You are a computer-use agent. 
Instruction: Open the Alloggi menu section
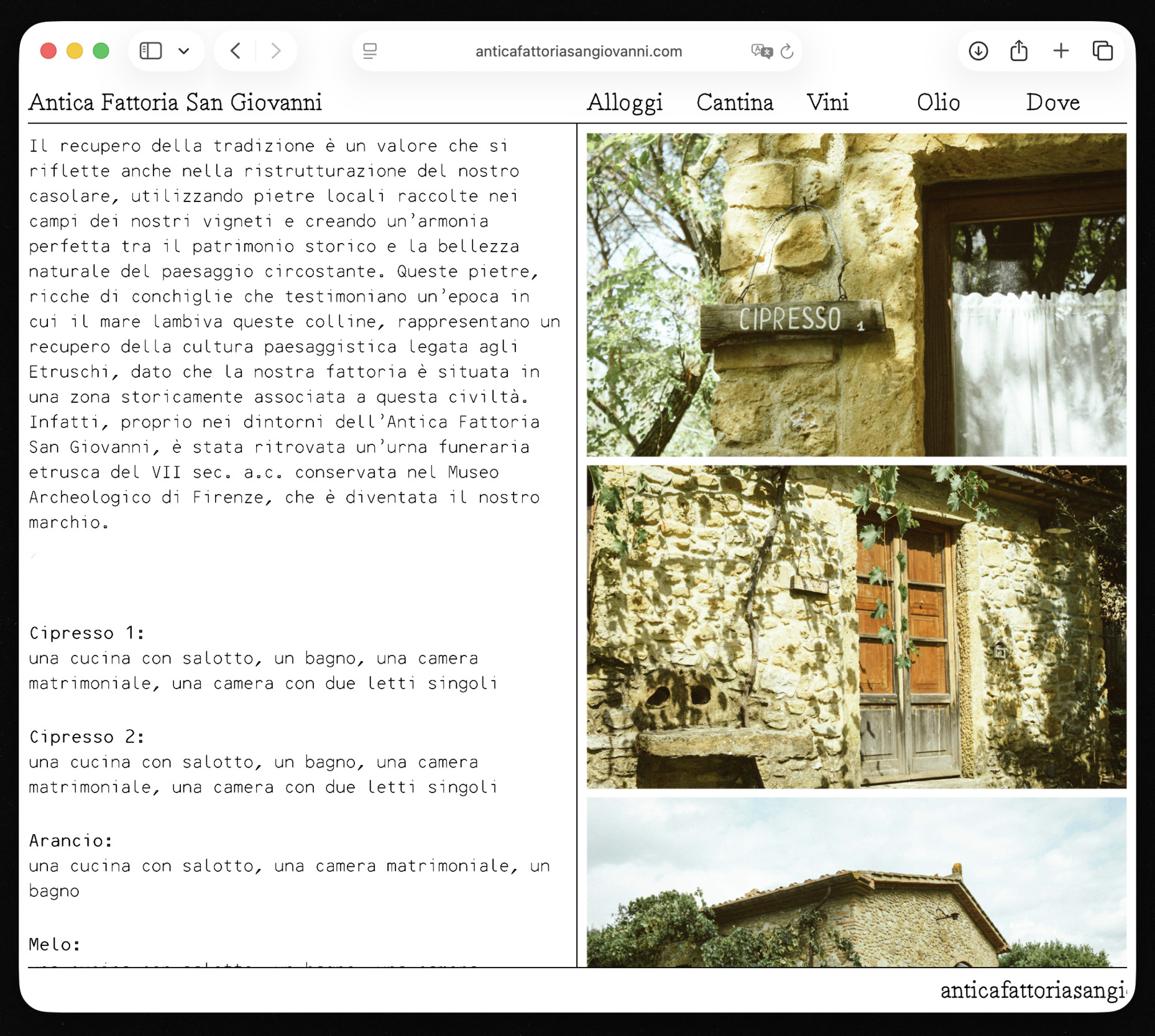pos(624,103)
